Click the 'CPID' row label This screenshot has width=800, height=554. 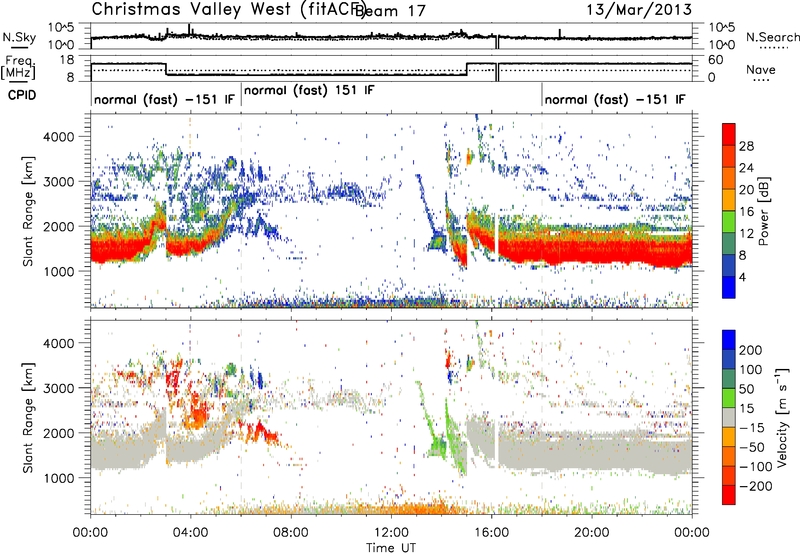[22, 95]
